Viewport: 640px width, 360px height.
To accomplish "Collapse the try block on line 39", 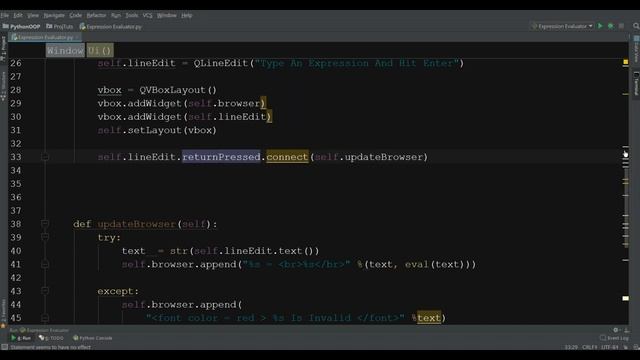I will pos(45,237).
